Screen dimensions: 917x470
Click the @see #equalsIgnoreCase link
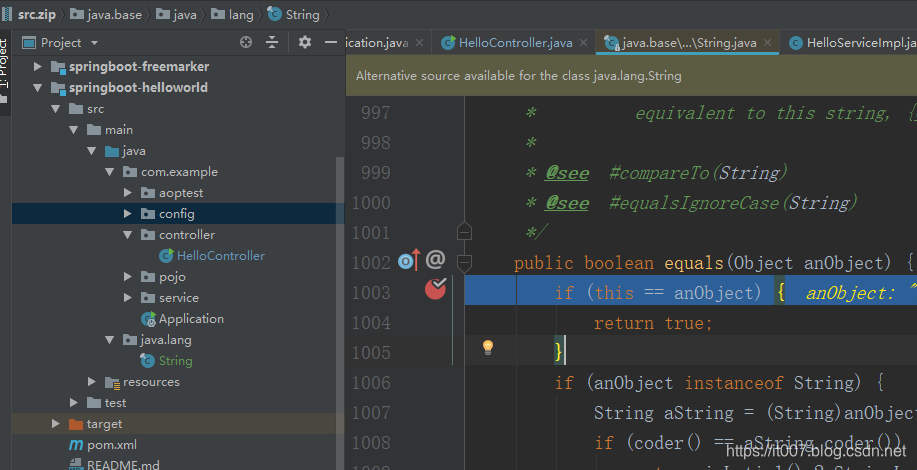(701, 203)
